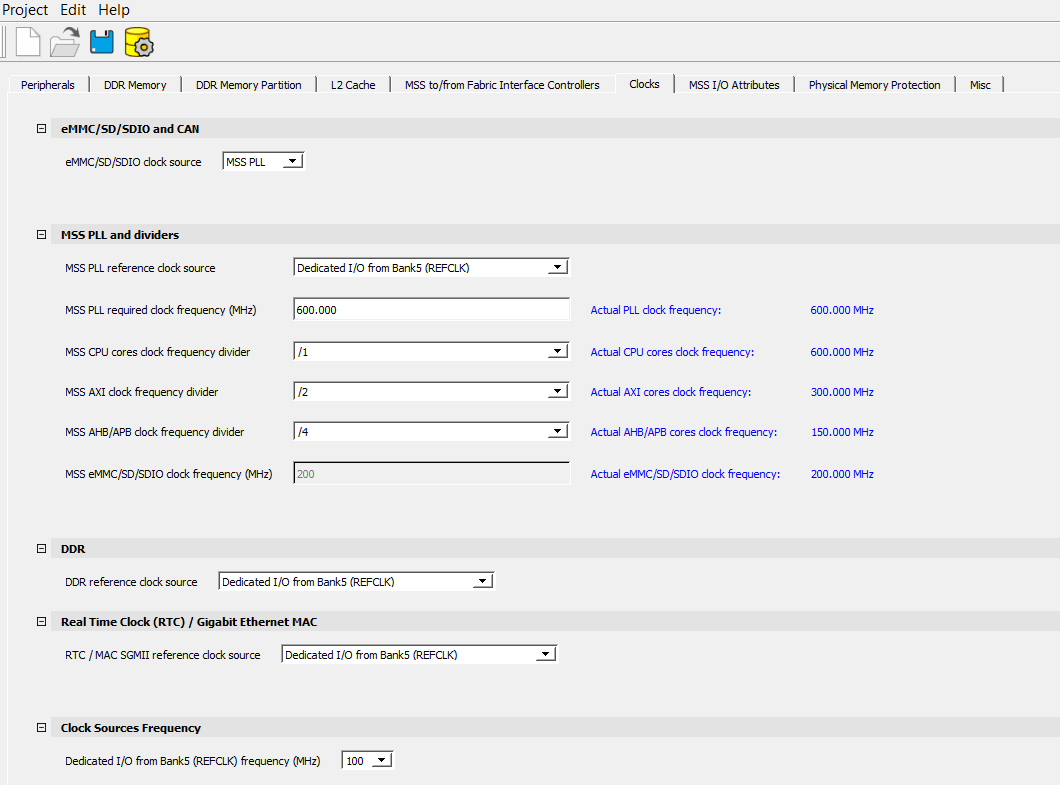
Task: Collapse the eMMC/SD/SDIO and CAN section
Action: click(x=41, y=129)
